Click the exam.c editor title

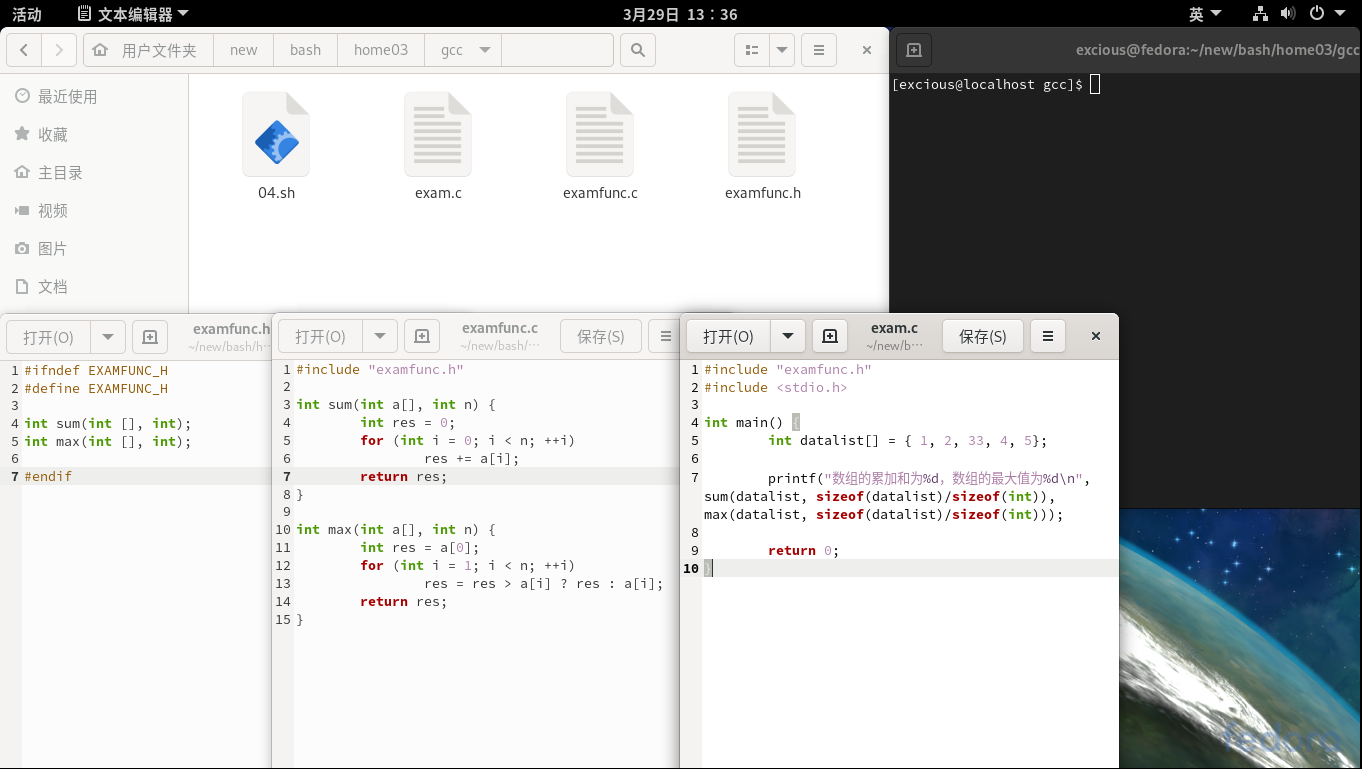[894, 328]
